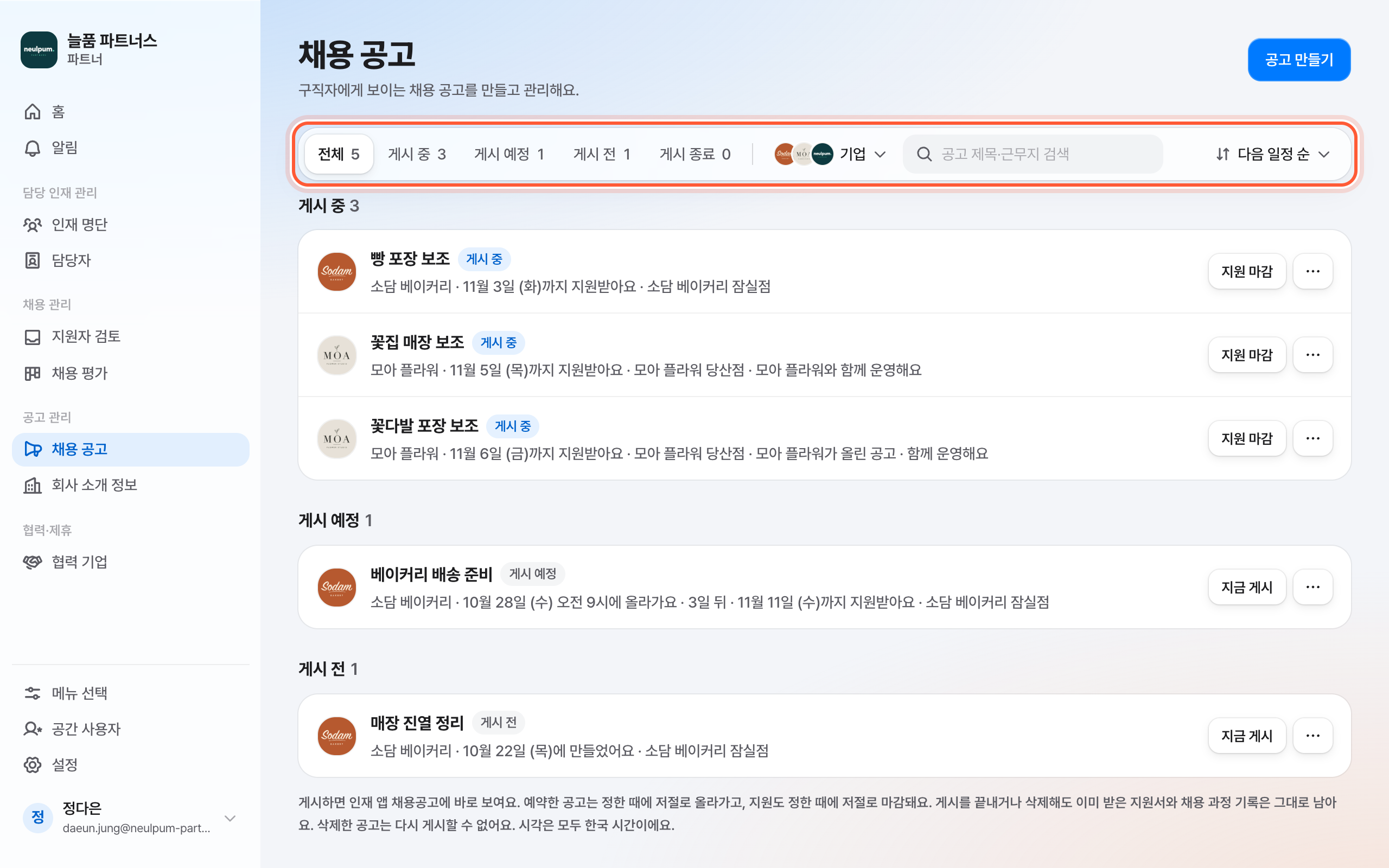Image resolution: width=1389 pixels, height=868 pixels.
Task: Select the 전체 5 tab
Action: click(x=339, y=154)
